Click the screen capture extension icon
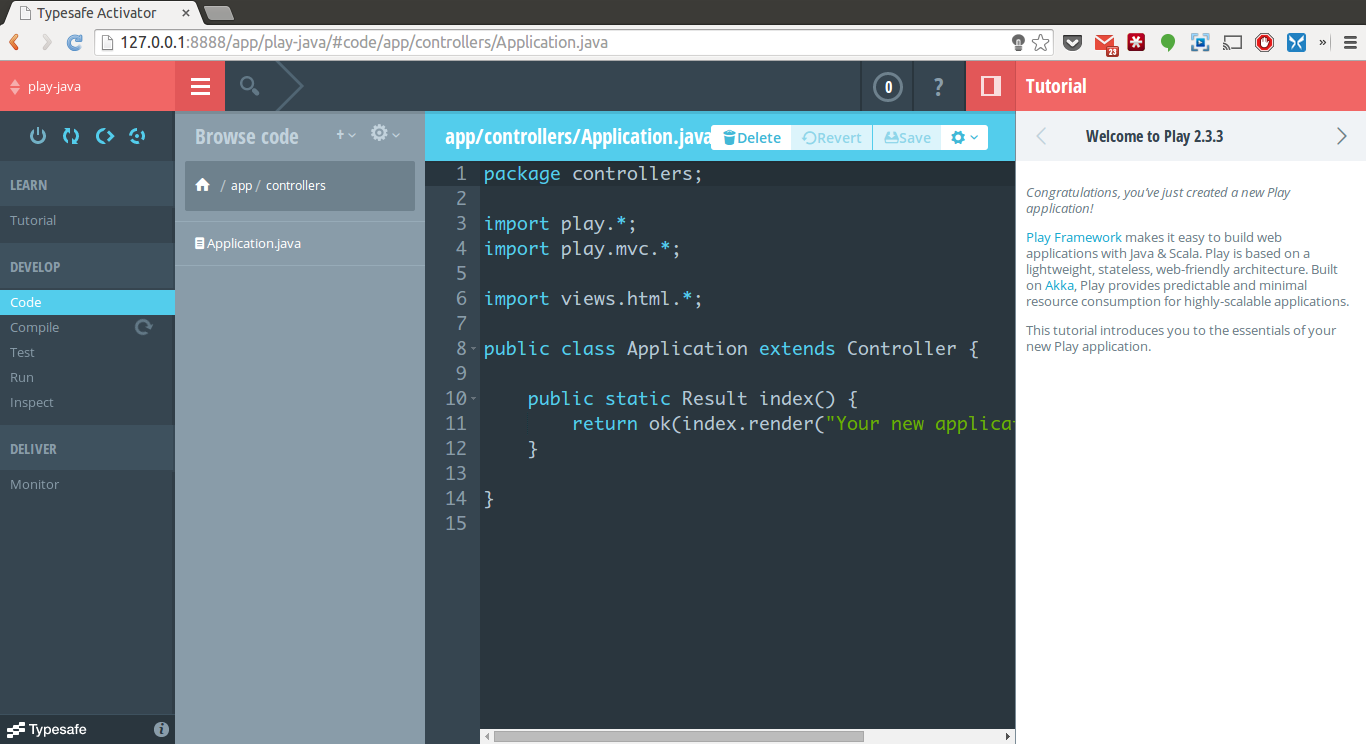Image resolution: width=1366 pixels, height=744 pixels. pyautogui.click(x=1200, y=42)
